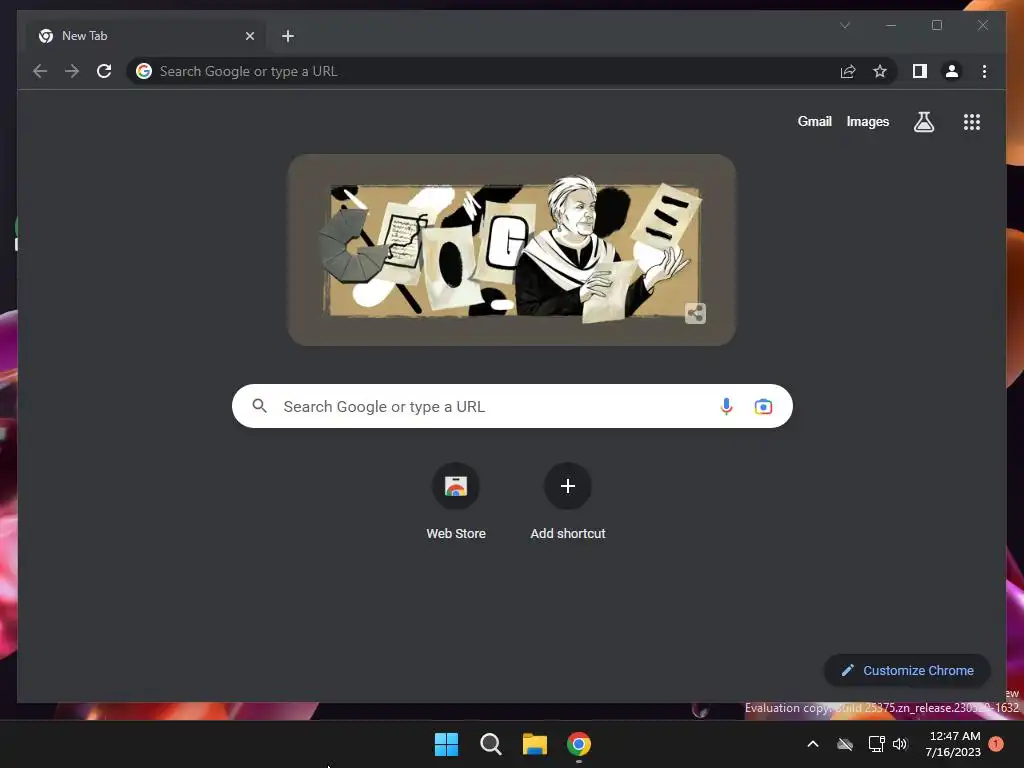Click the Customize Chrome button
Screen dimensions: 1024x768
(907, 671)
